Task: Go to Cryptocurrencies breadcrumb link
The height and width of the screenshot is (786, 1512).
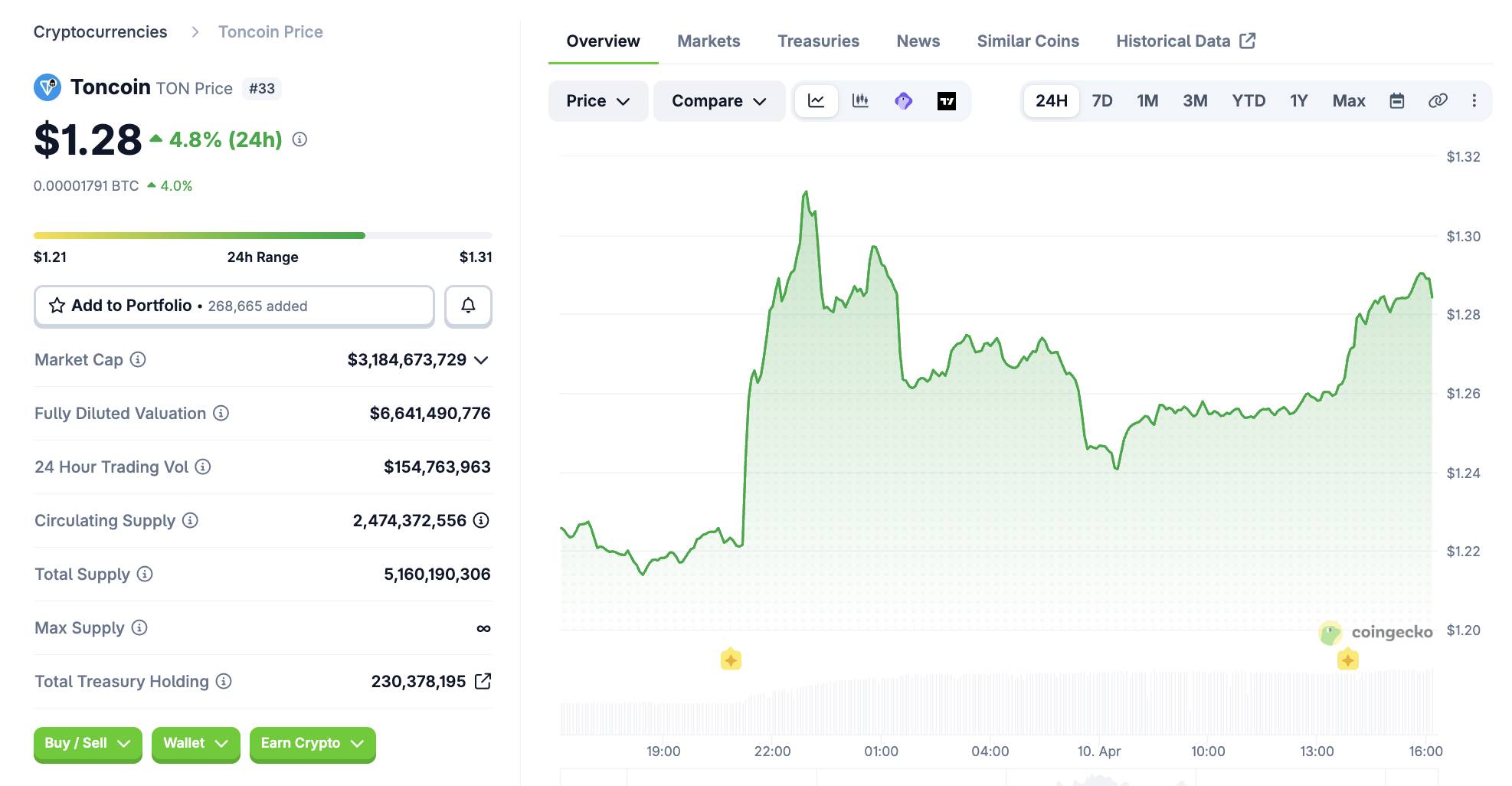Action: click(x=100, y=32)
